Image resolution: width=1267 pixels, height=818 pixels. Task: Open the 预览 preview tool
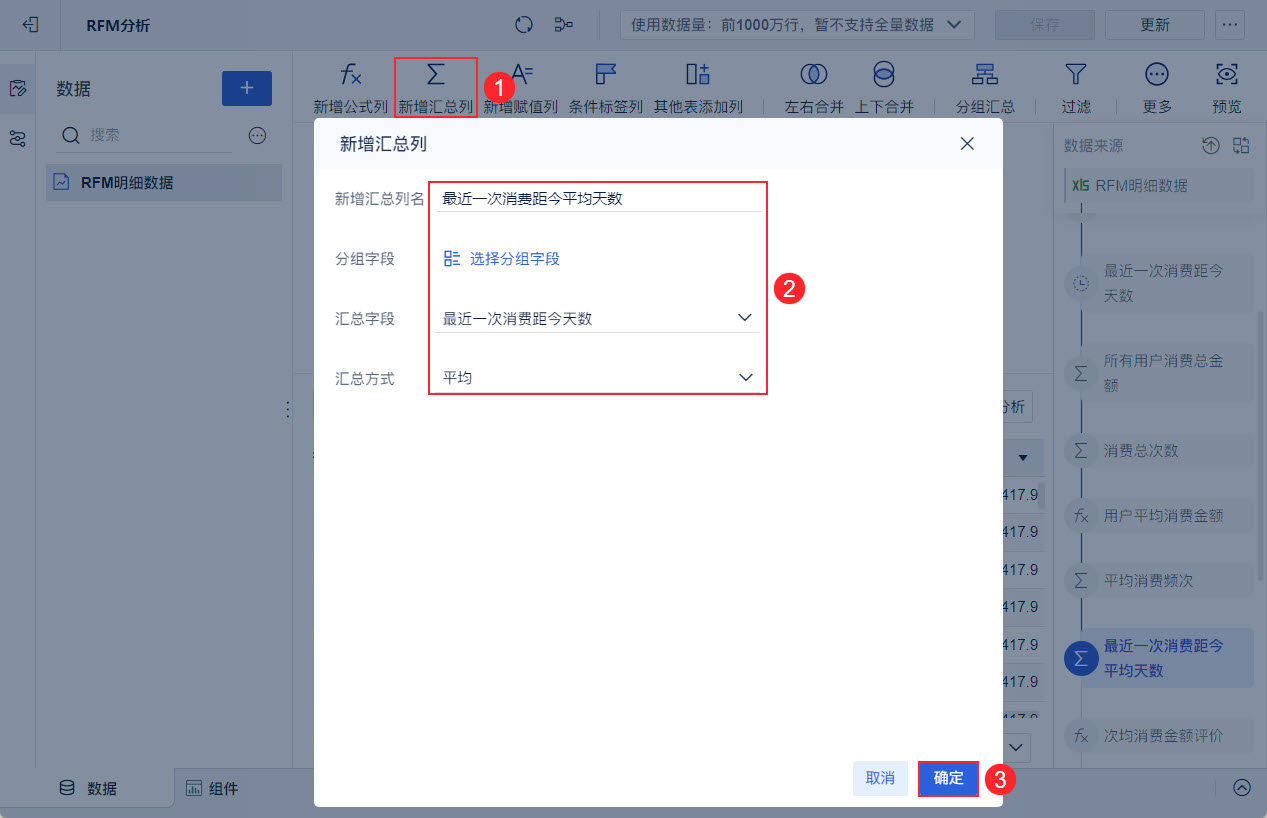1227,88
